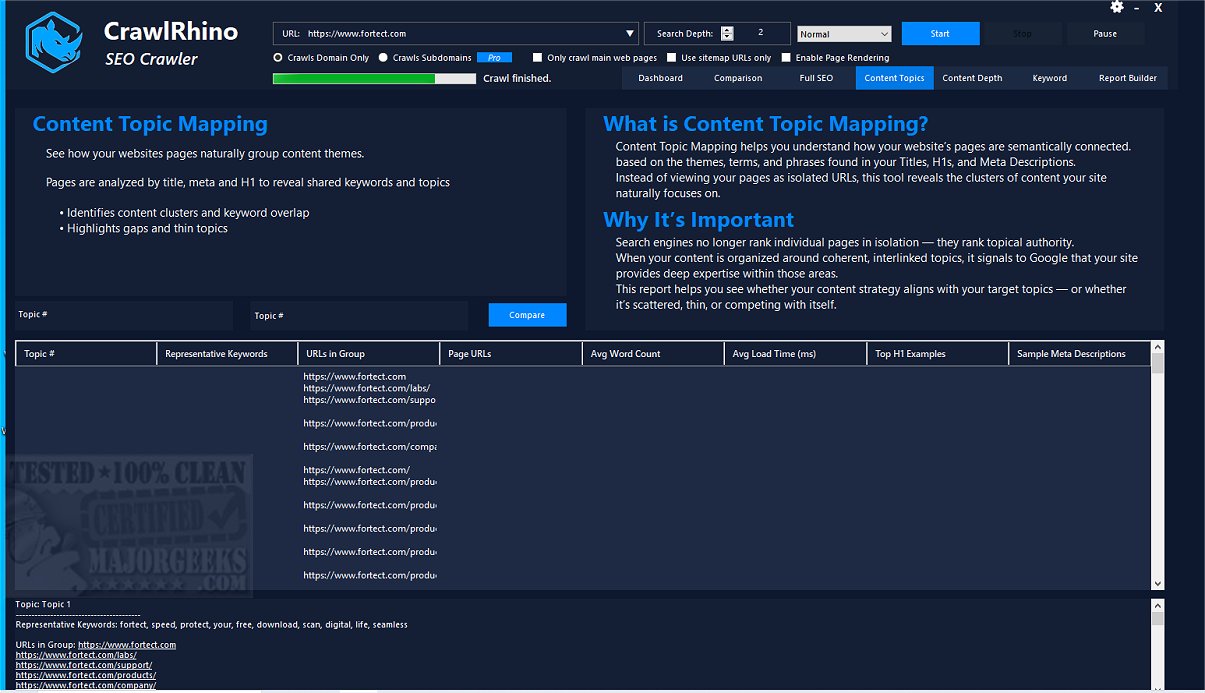Enable Use sitemap URLs only
The height and width of the screenshot is (693, 1205).
click(672, 58)
